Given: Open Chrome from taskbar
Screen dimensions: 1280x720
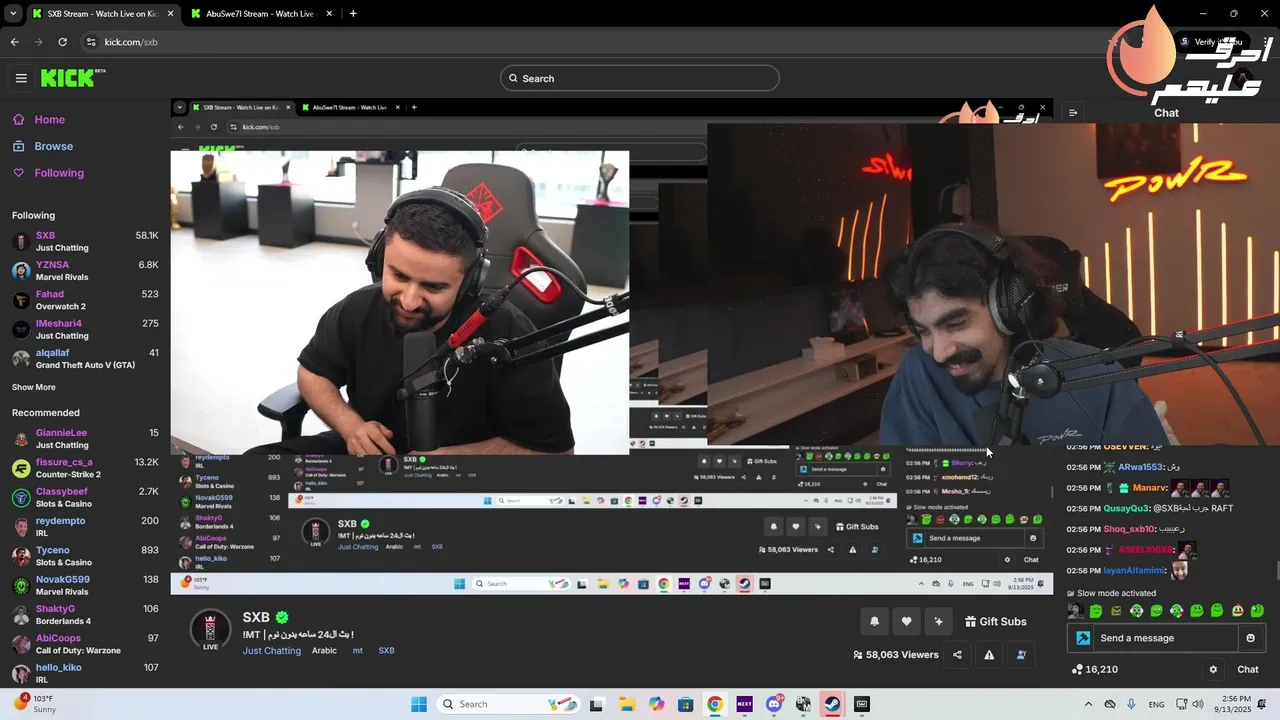Looking at the screenshot, I should click(714, 704).
